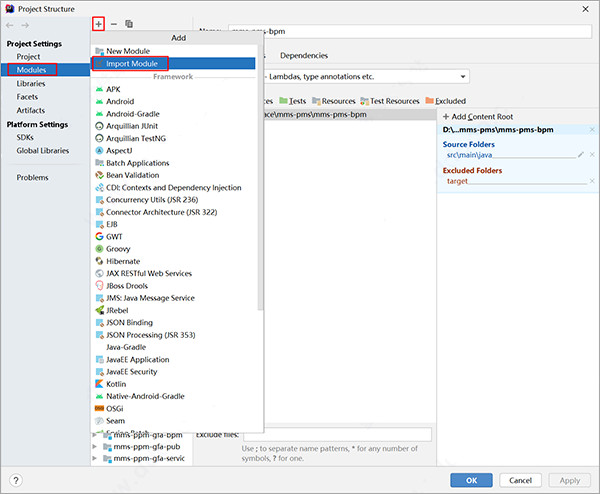The width and height of the screenshot is (600, 494).
Task: Click the GWT framework entry
Action: click(113, 236)
